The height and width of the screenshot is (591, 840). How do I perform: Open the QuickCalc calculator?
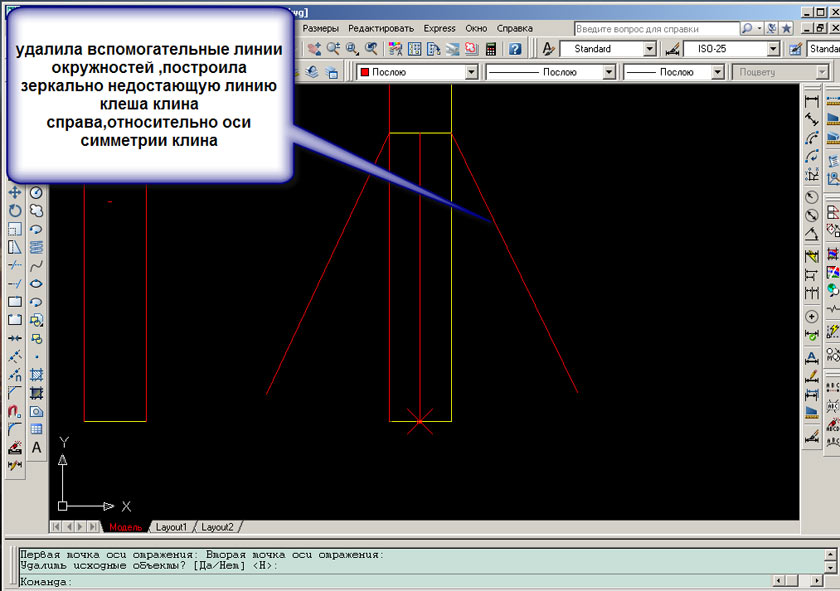coord(490,48)
